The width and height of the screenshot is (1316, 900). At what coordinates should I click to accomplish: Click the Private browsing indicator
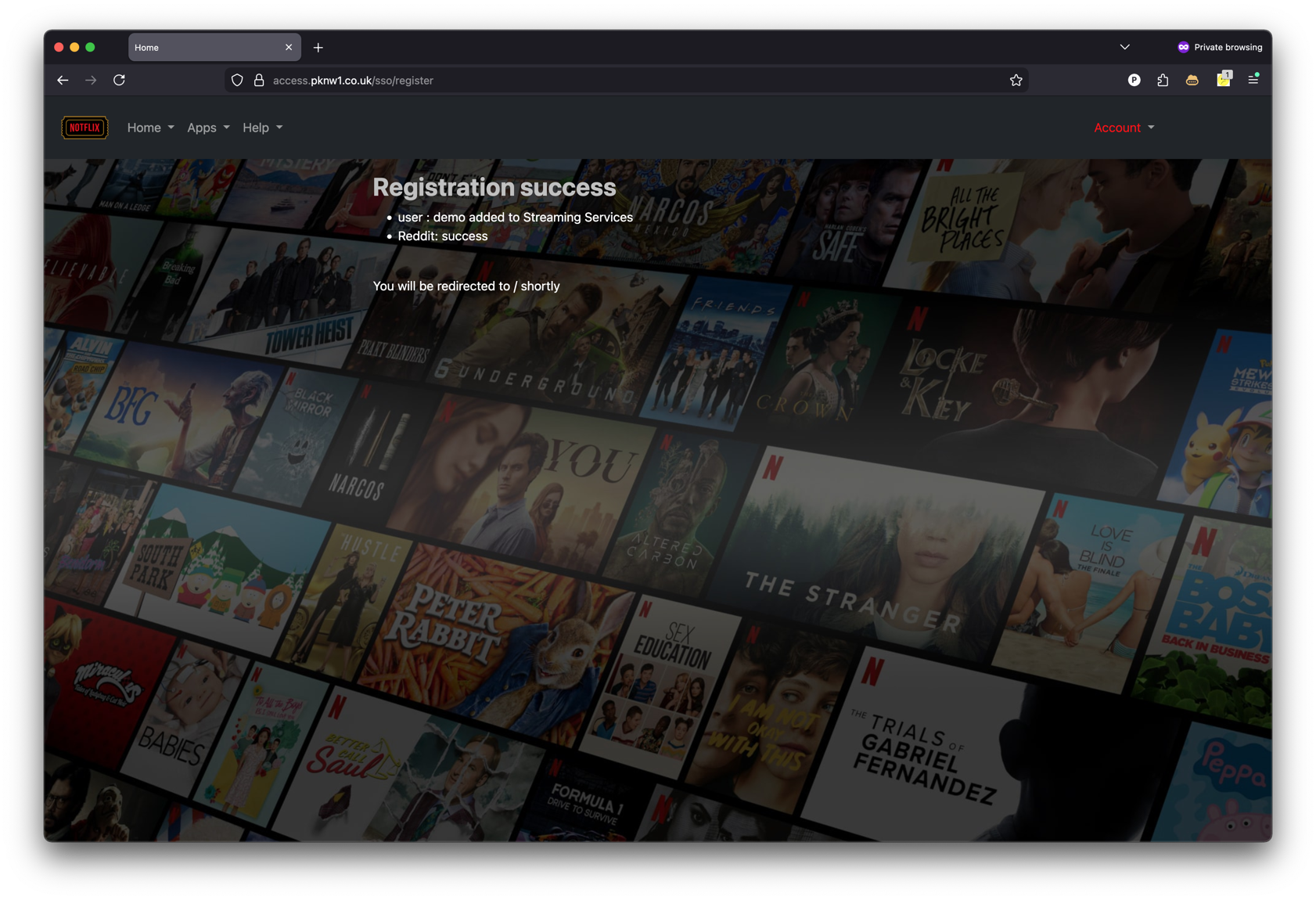click(x=1220, y=47)
